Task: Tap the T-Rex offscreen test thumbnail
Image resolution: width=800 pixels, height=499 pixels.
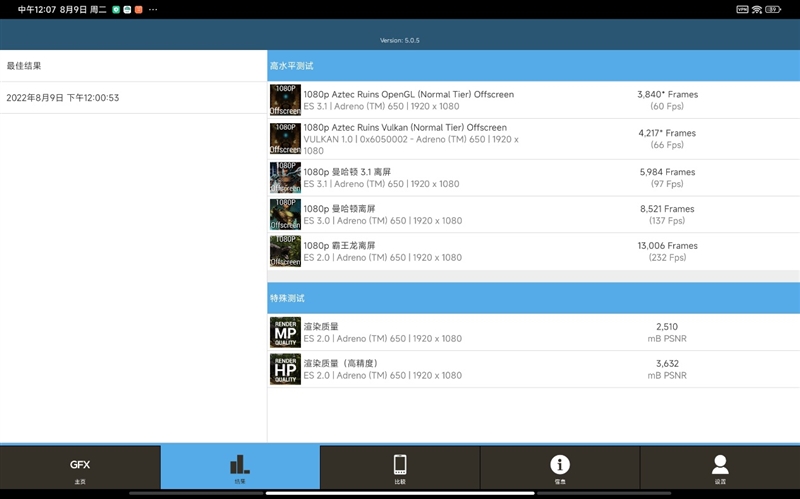Action: pos(285,251)
